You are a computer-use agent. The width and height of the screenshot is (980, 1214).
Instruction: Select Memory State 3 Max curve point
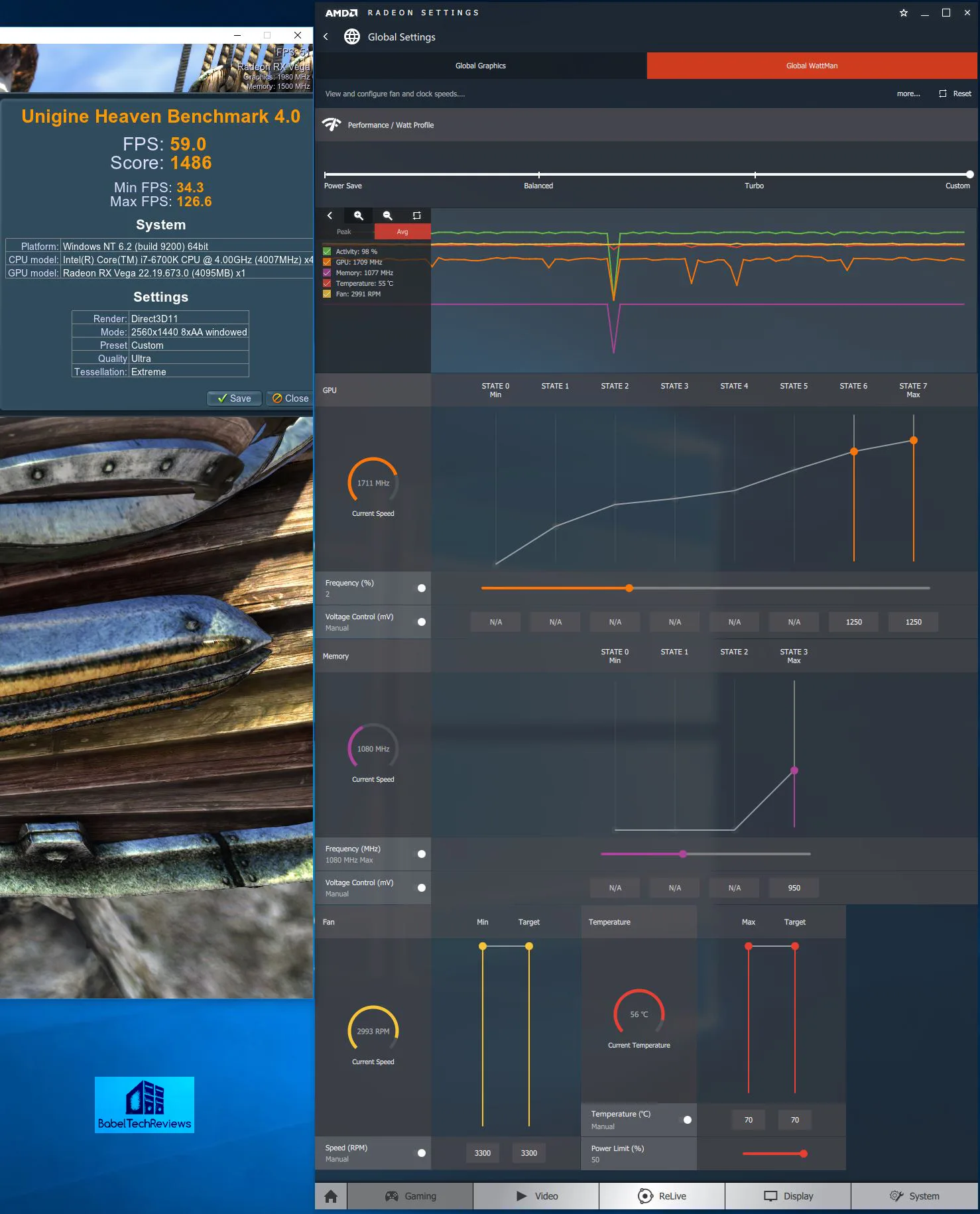click(794, 770)
